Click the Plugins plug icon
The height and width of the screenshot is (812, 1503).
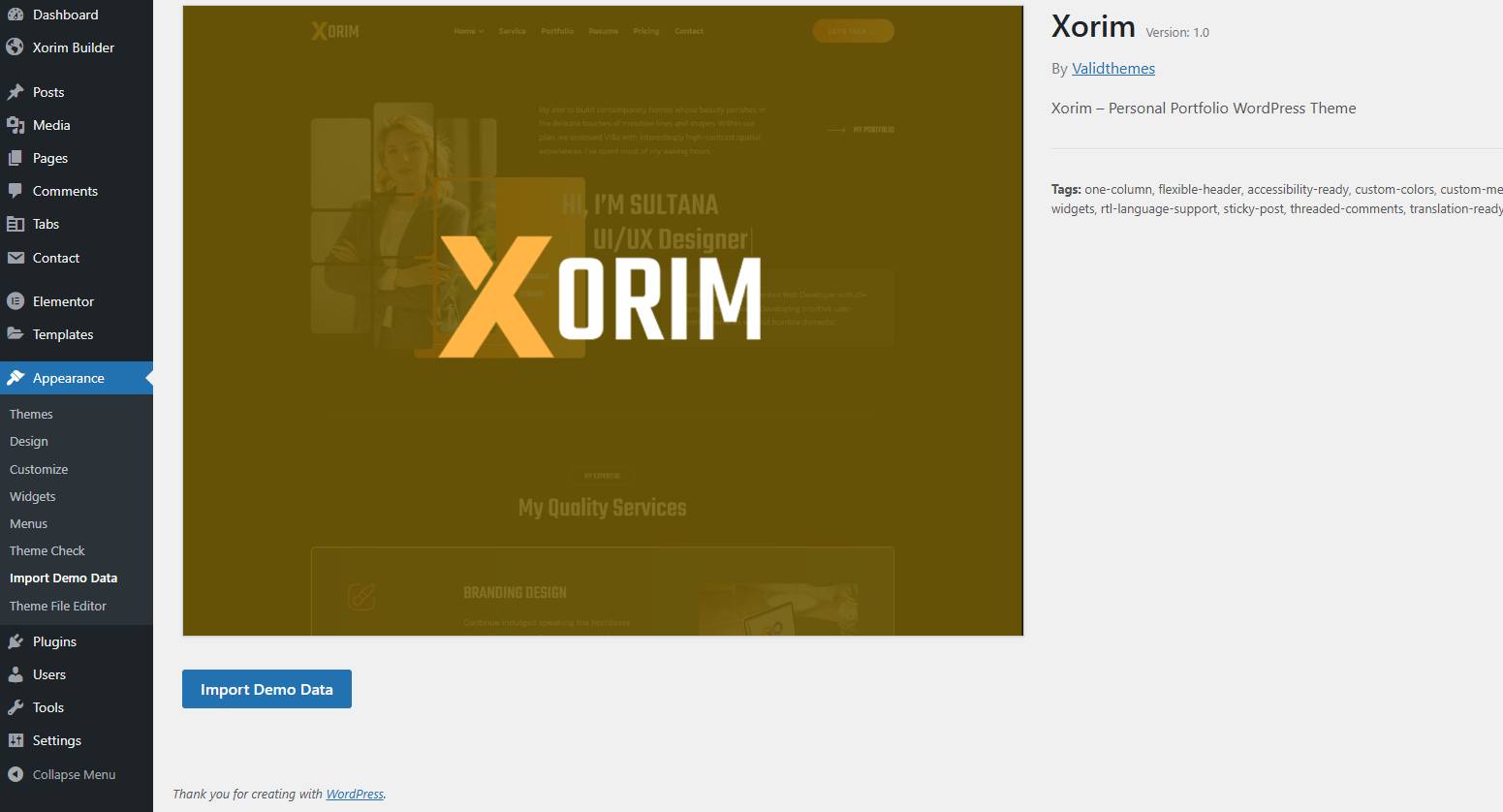pos(16,641)
